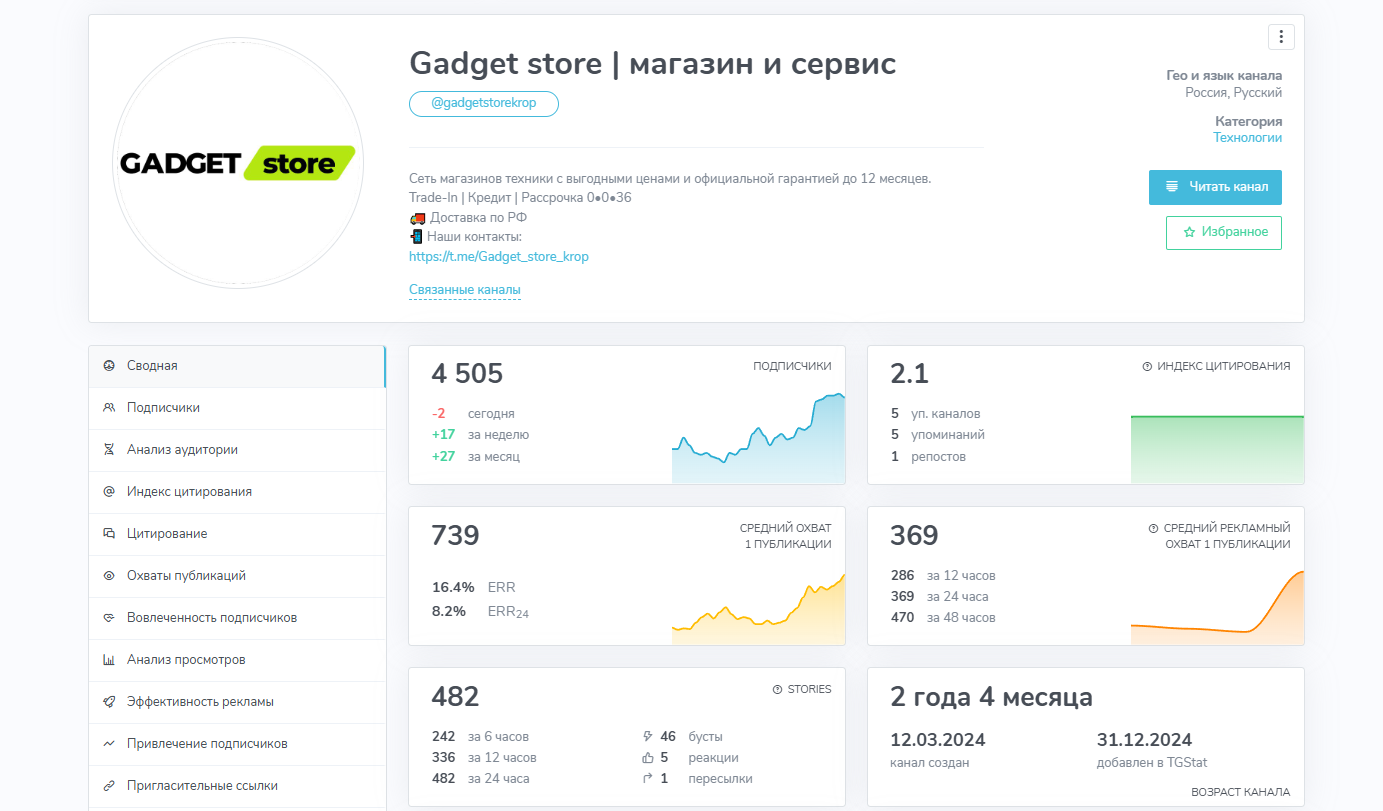This screenshot has height=811, width=1383.
Task: Expand Связанные каналы
Action: click(465, 290)
